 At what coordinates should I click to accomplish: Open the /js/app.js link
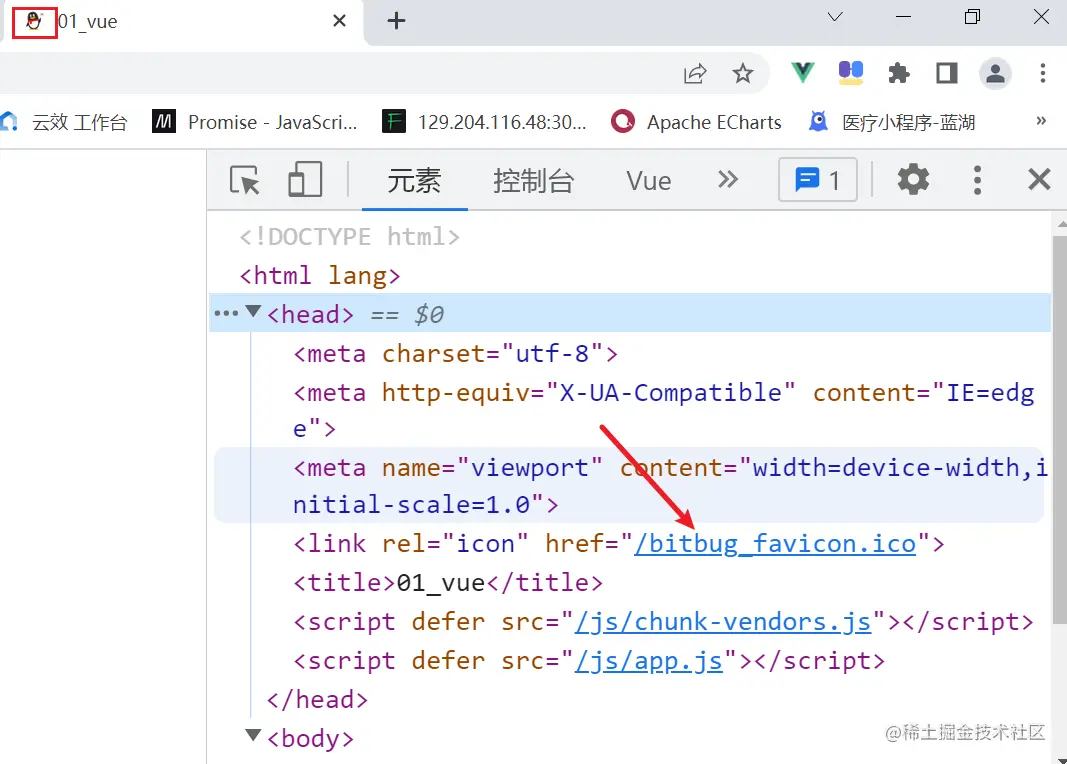[x=649, y=661]
